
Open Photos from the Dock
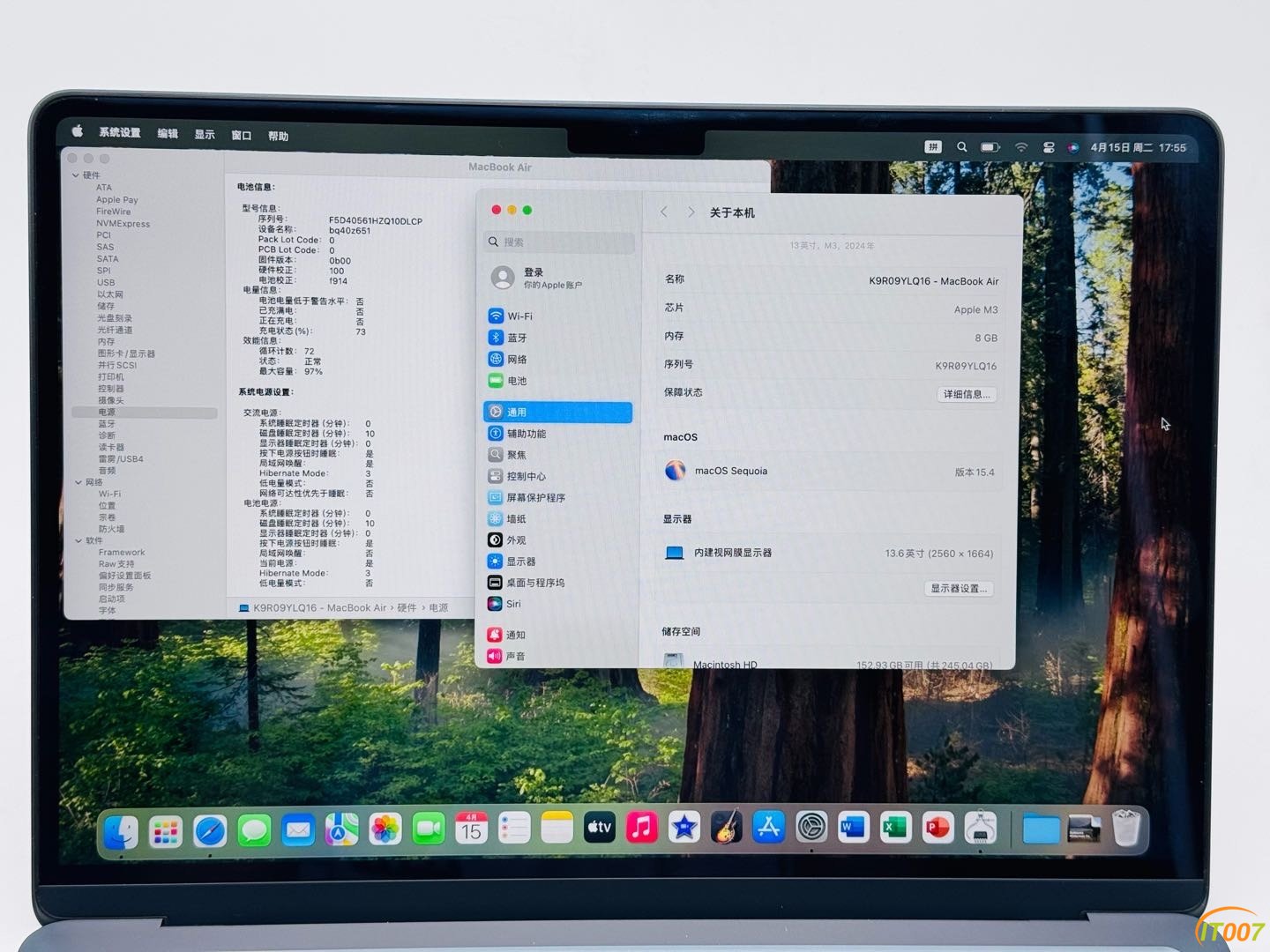385,829
